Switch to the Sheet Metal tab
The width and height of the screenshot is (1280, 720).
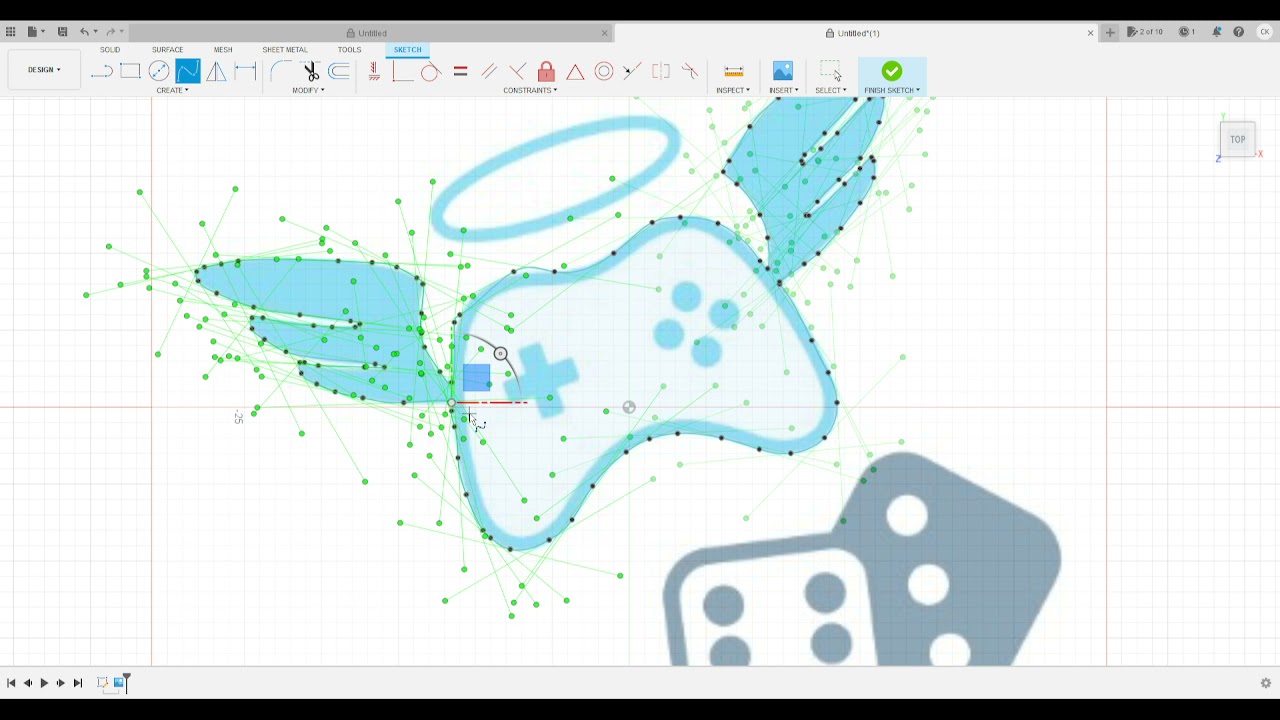285,49
